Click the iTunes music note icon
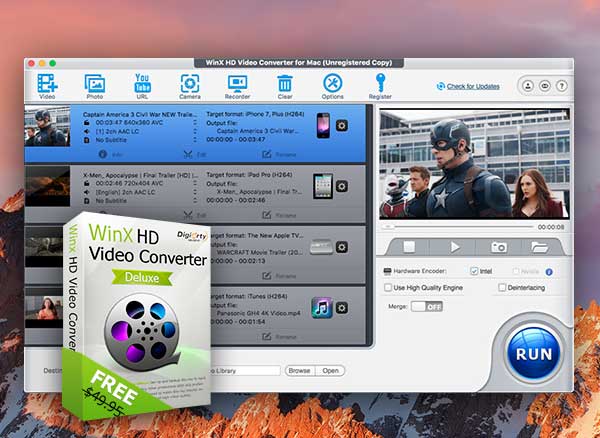The image size is (600, 438). tap(322, 308)
